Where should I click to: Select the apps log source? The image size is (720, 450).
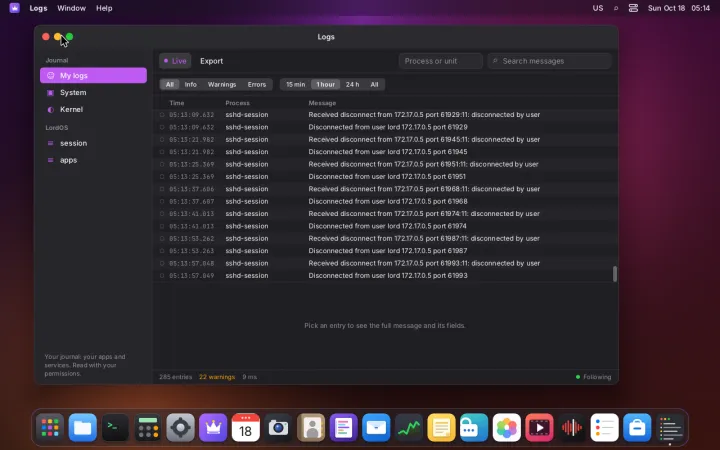[x=93, y=160]
